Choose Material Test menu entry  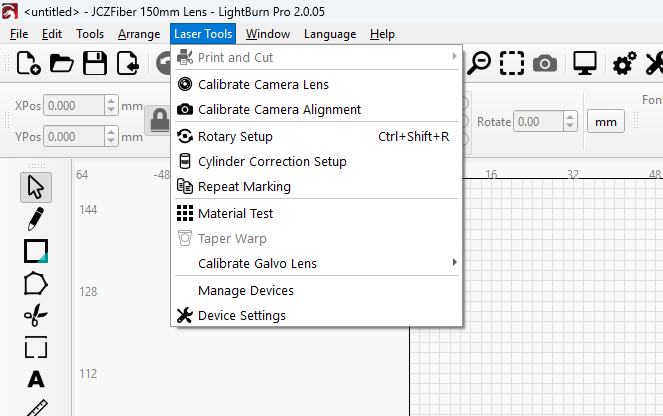point(236,213)
